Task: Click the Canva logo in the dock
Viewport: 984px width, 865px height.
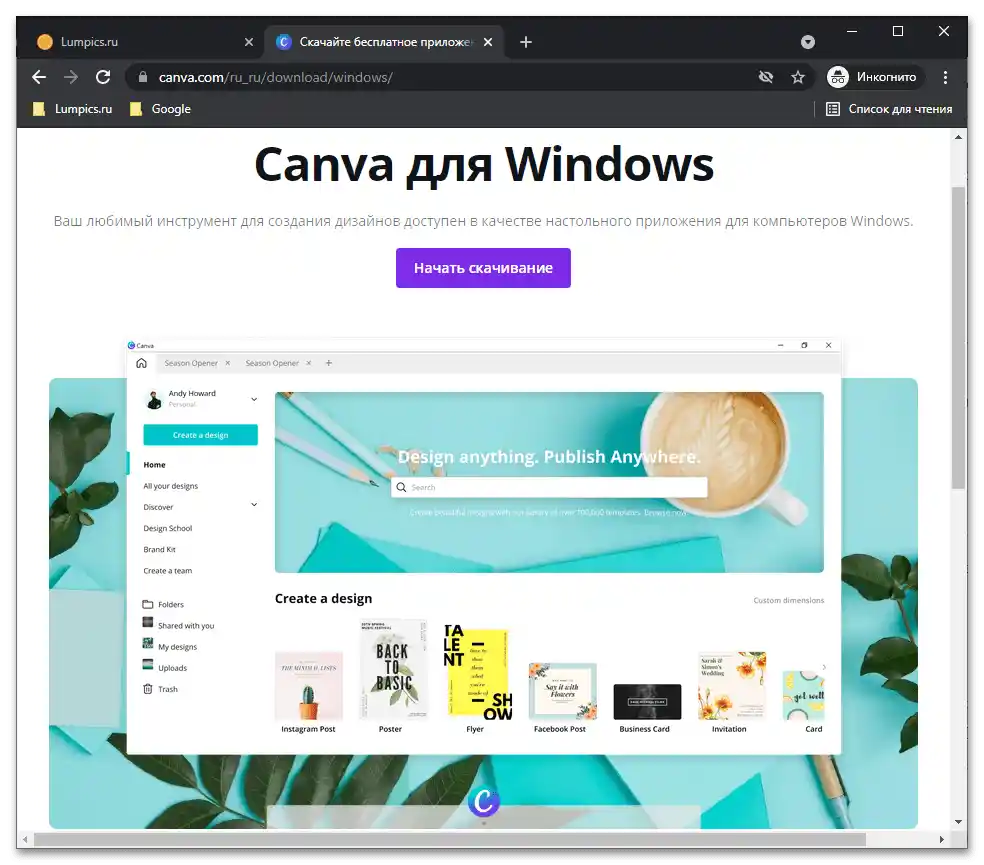Action: click(x=483, y=801)
